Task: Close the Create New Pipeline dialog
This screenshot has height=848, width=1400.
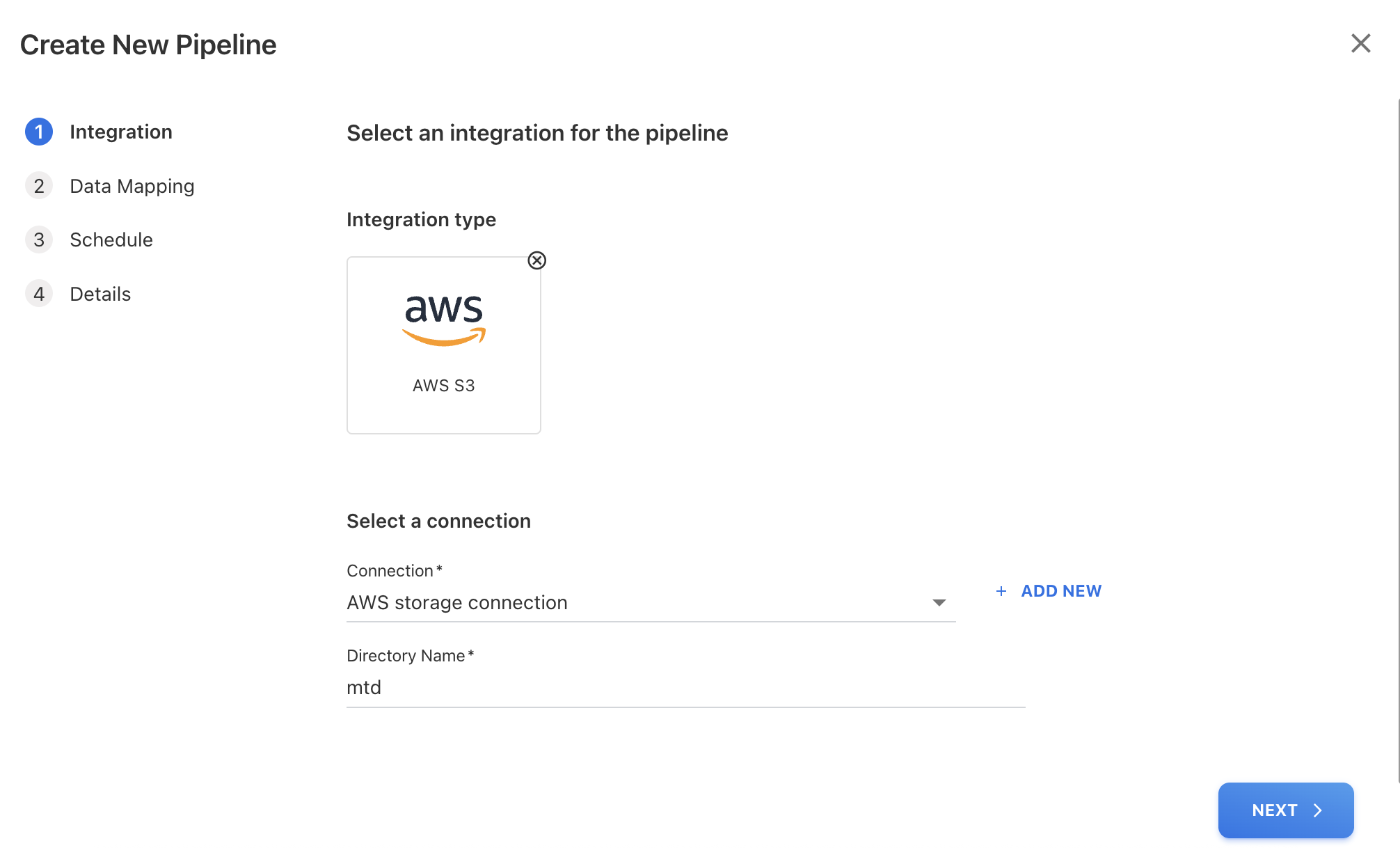Action: [x=1360, y=43]
